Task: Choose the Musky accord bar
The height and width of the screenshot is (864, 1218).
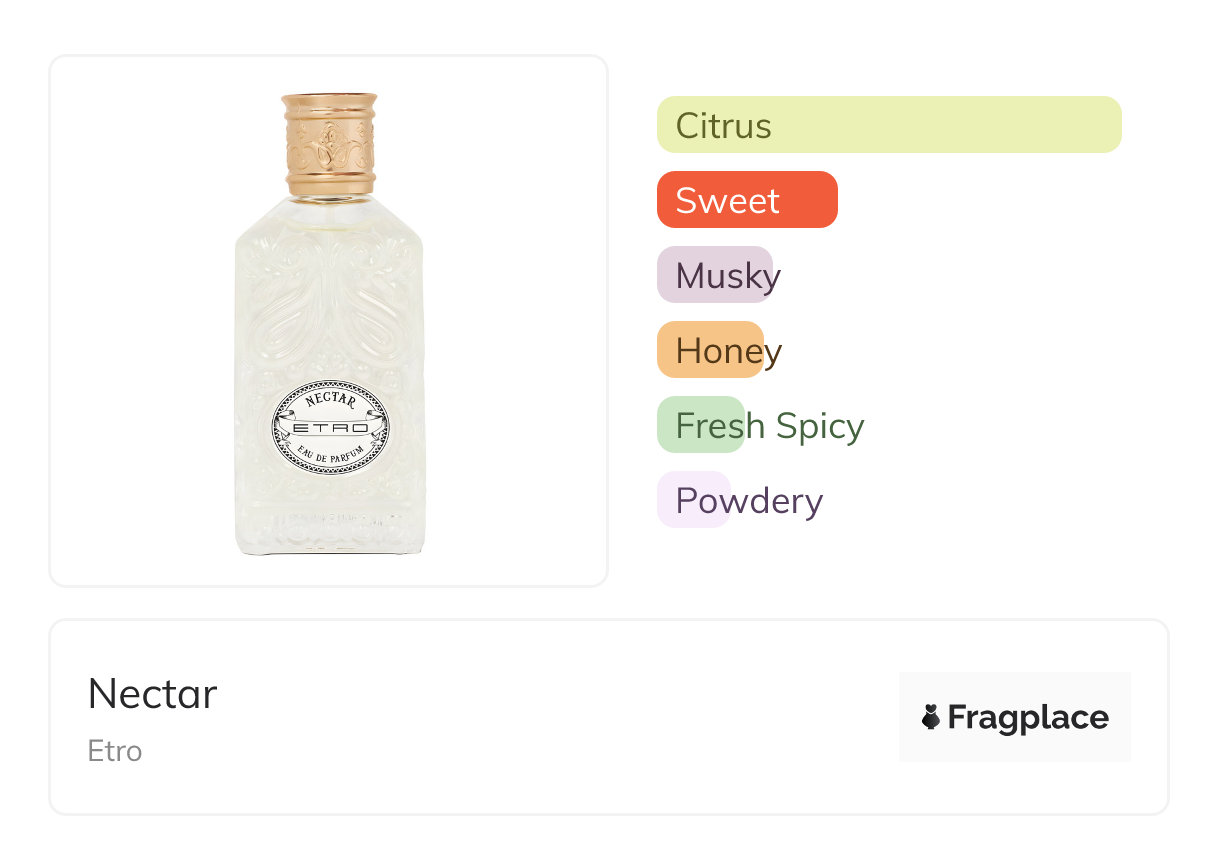Action: pyautogui.click(x=715, y=275)
